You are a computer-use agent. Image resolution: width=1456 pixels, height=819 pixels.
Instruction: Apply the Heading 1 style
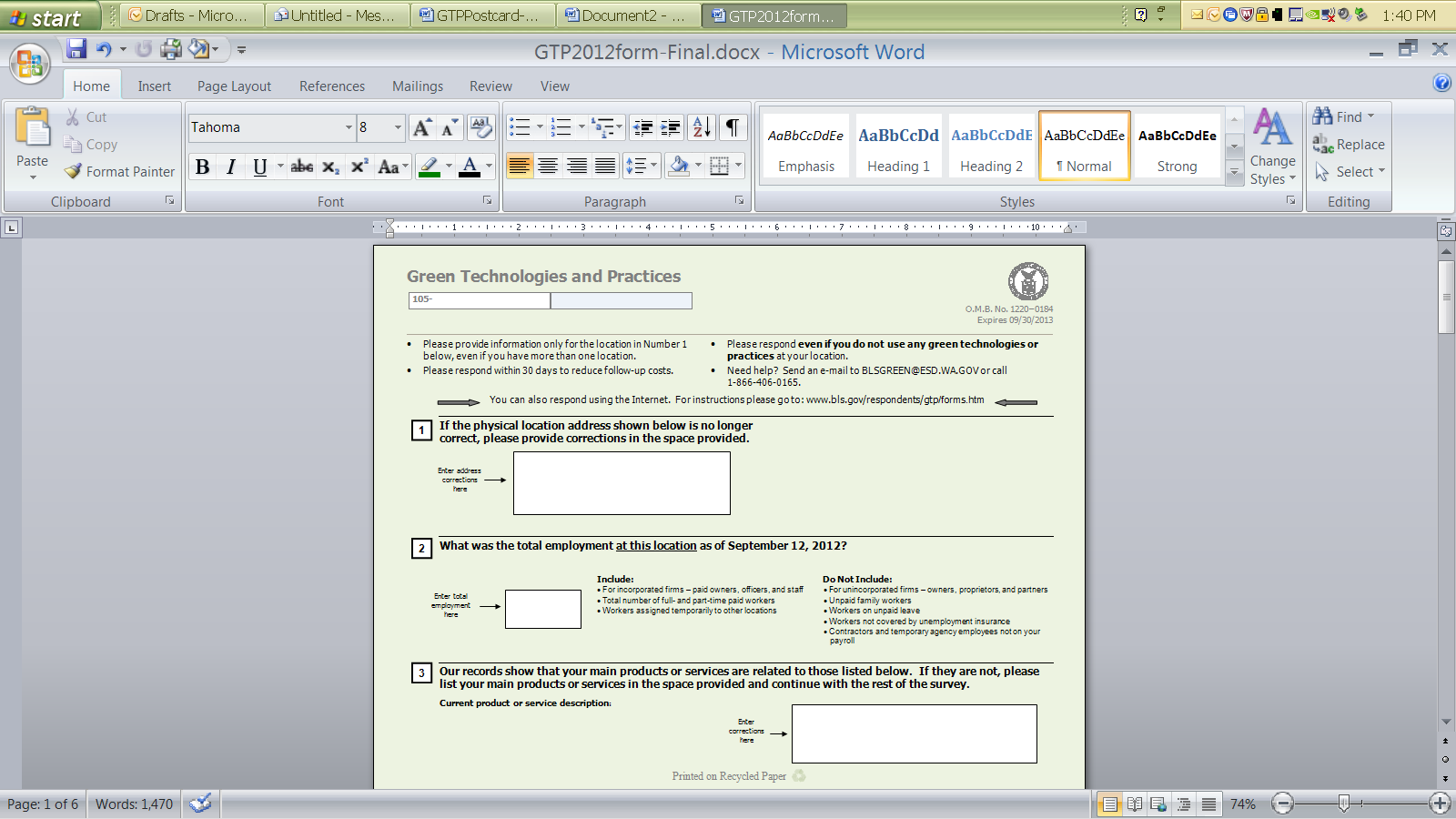click(898, 146)
